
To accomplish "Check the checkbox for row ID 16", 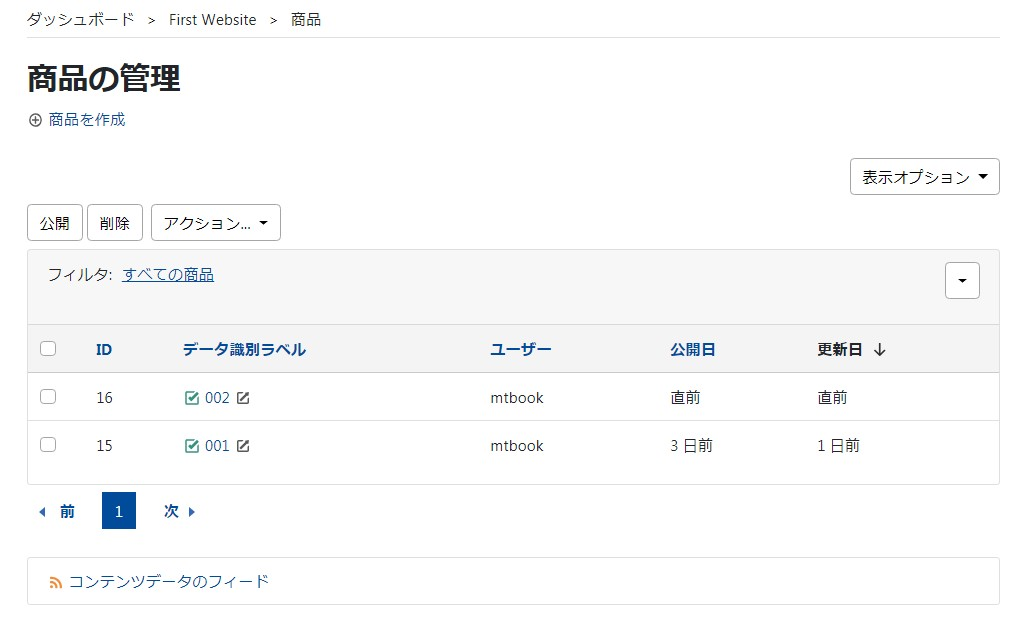I will pyautogui.click(x=48, y=396).
